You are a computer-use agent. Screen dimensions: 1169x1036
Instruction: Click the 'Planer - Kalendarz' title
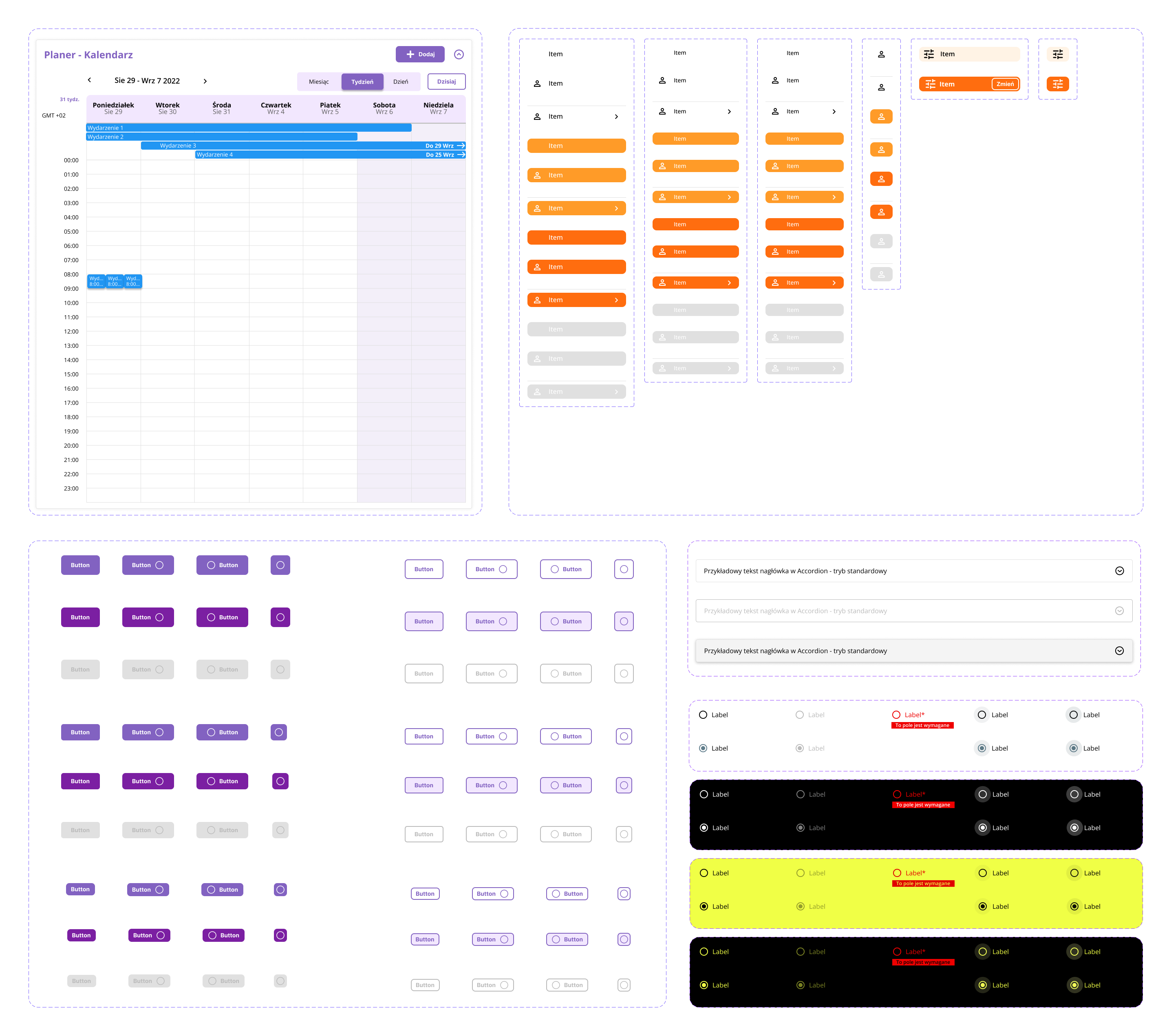click(x=88, y=55)
